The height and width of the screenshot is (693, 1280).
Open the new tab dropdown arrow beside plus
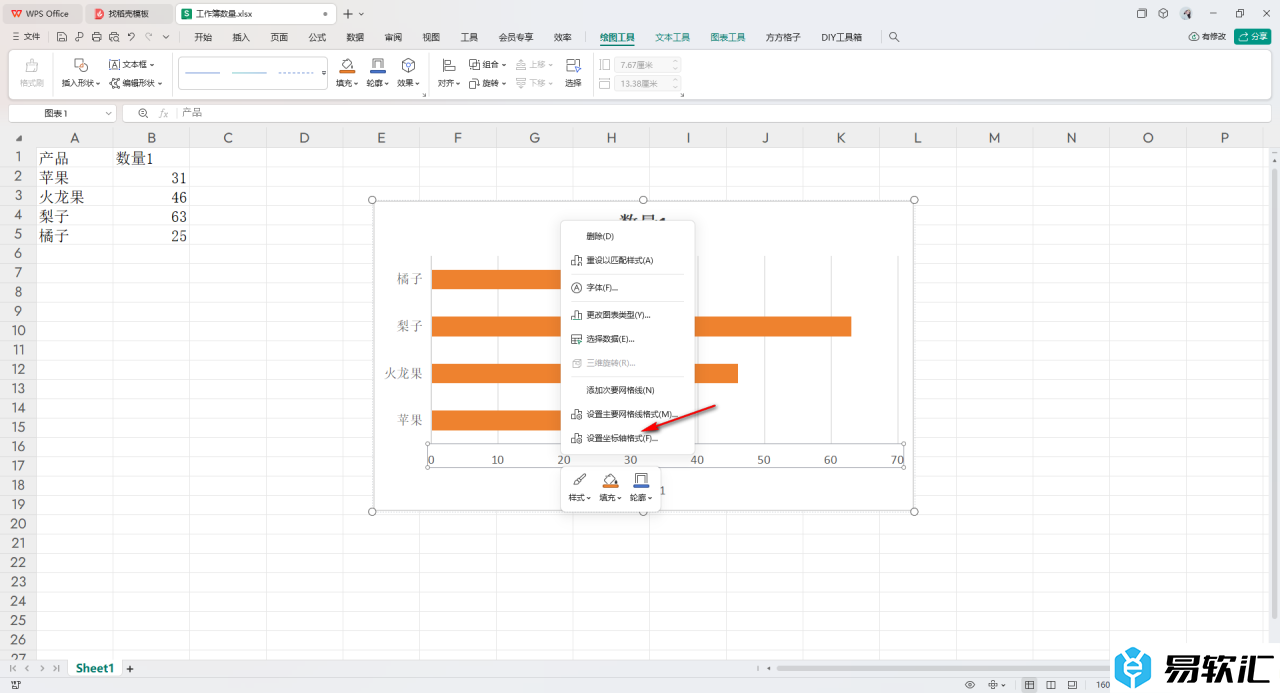[361, 14]
